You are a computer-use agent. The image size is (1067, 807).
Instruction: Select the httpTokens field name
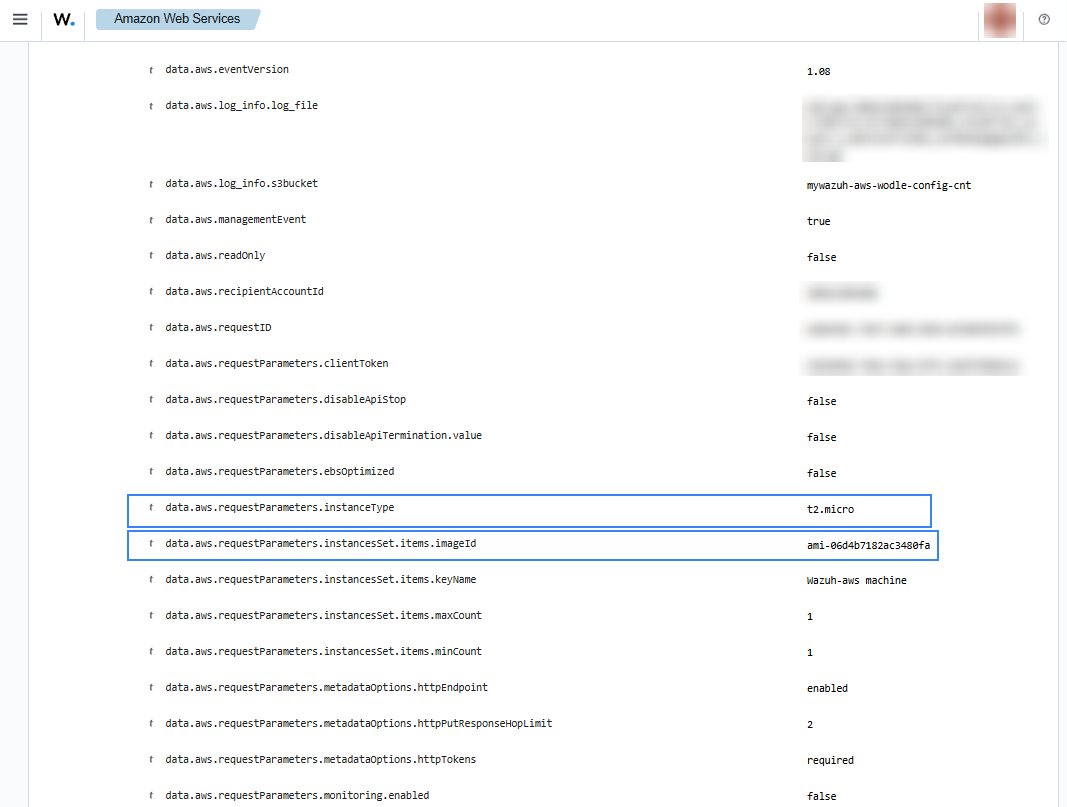click(x=320, y=760)
